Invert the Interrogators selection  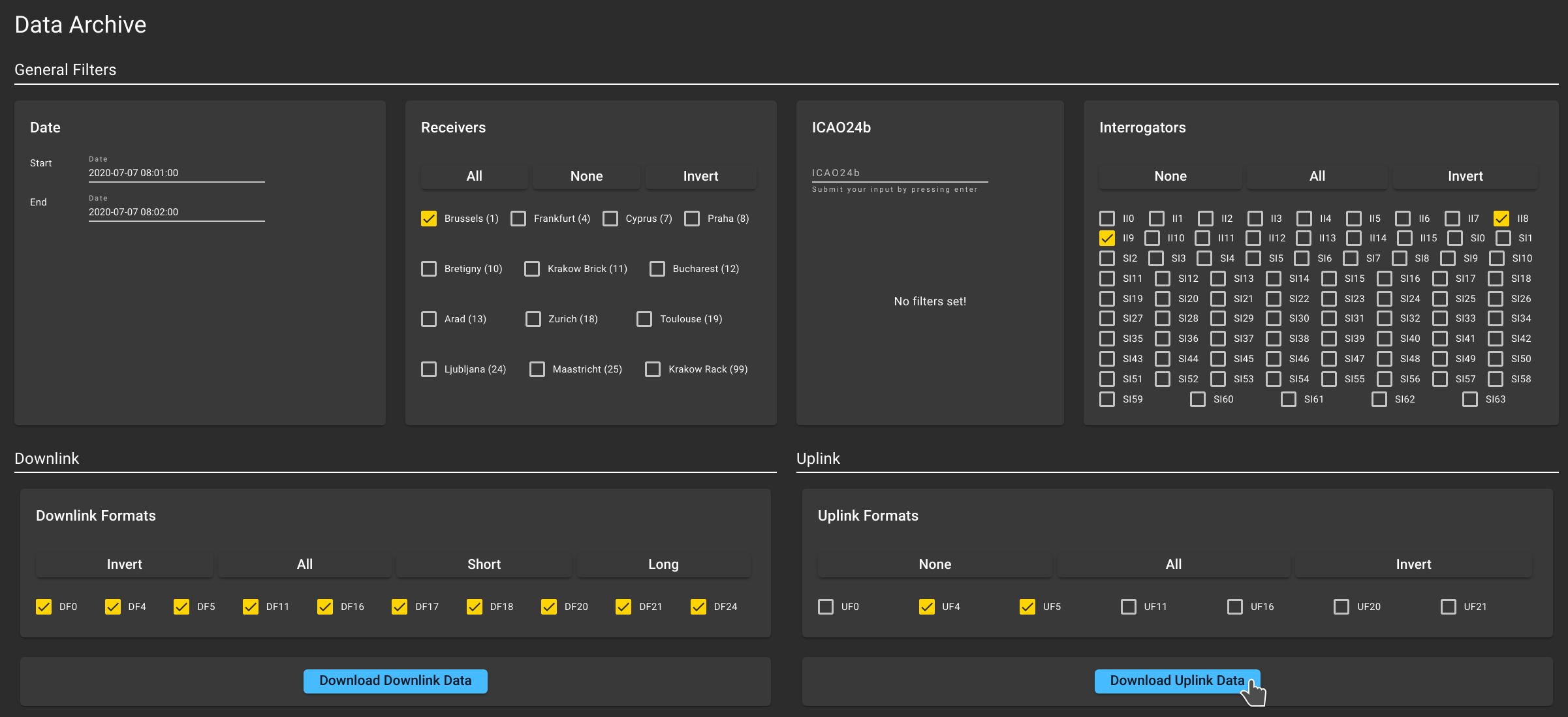tap(1466, 176)
